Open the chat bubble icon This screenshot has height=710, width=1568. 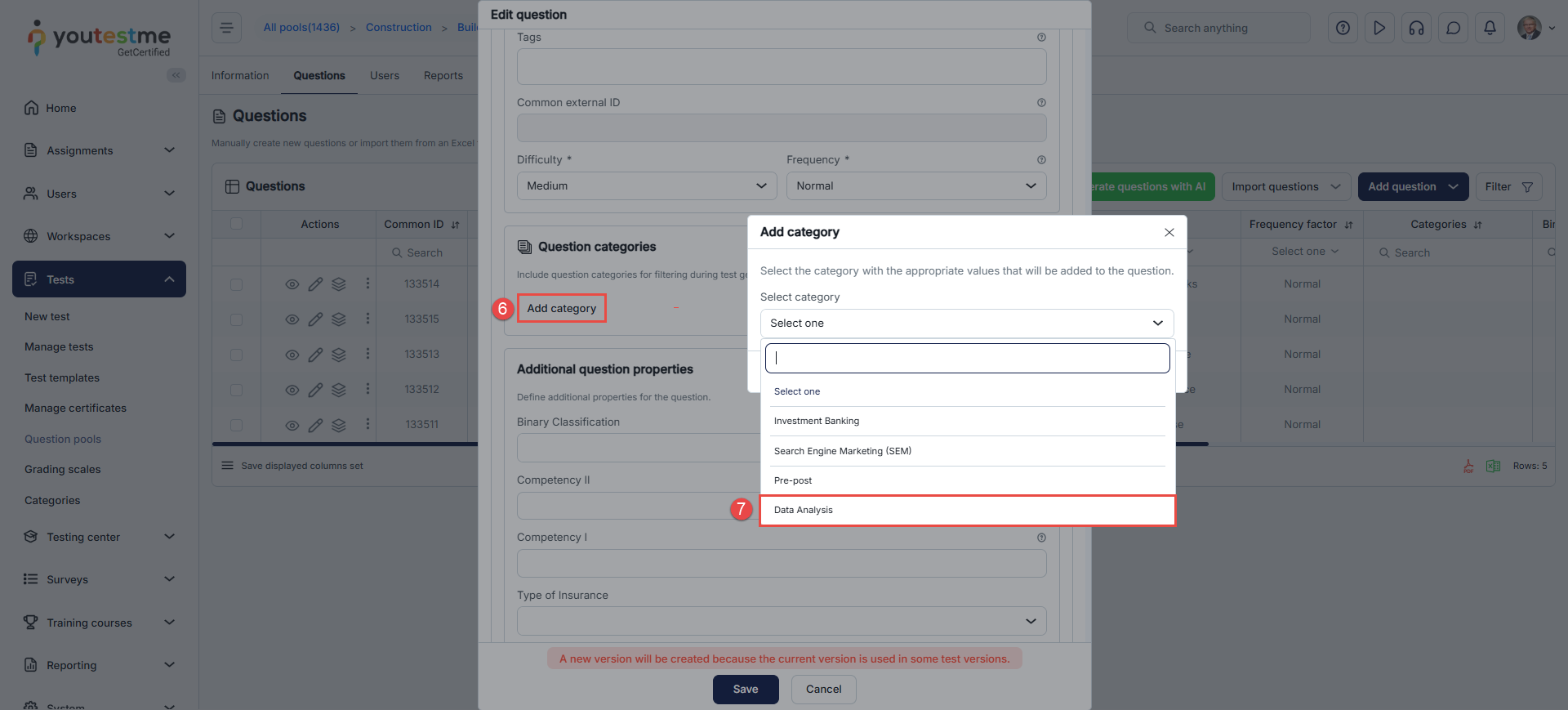(x=1453, y=28)
